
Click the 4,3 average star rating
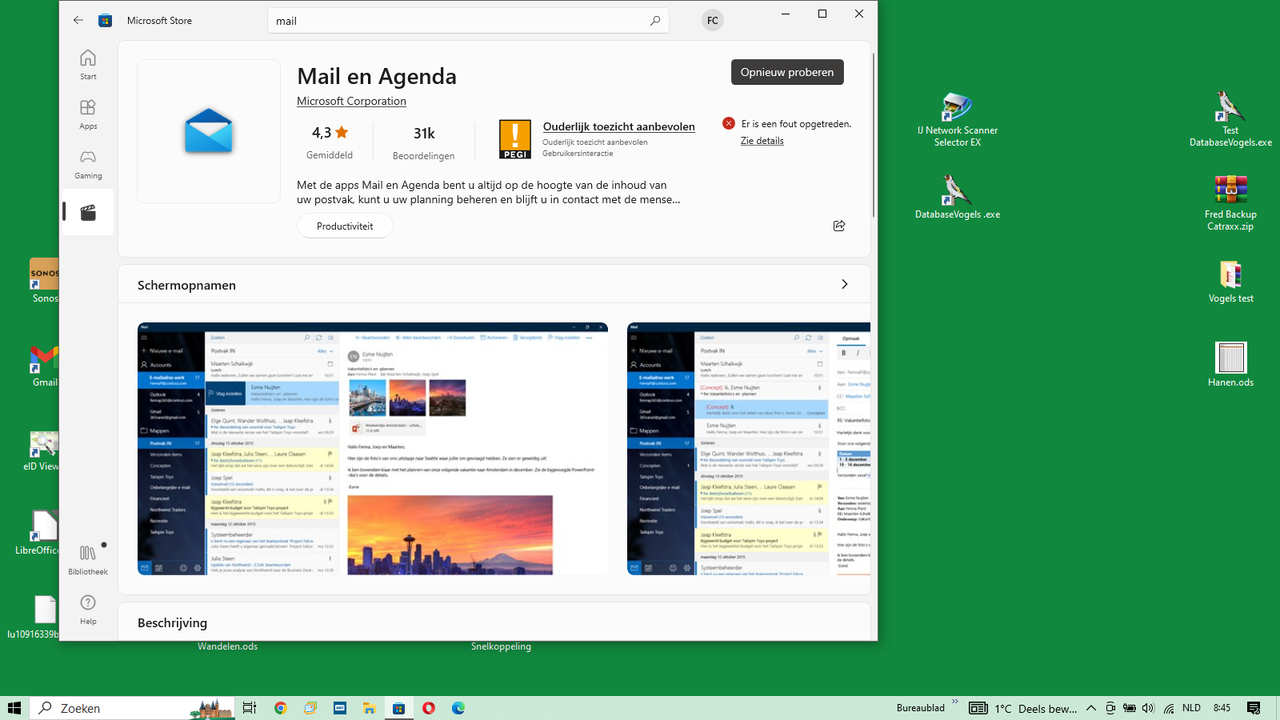point(330,143)
